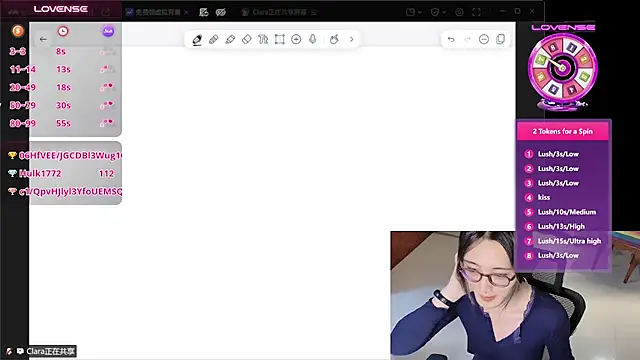Screen dimensions: 640x360
Task: Click the purple Lush toy icon
Action: tap(108, 31)
